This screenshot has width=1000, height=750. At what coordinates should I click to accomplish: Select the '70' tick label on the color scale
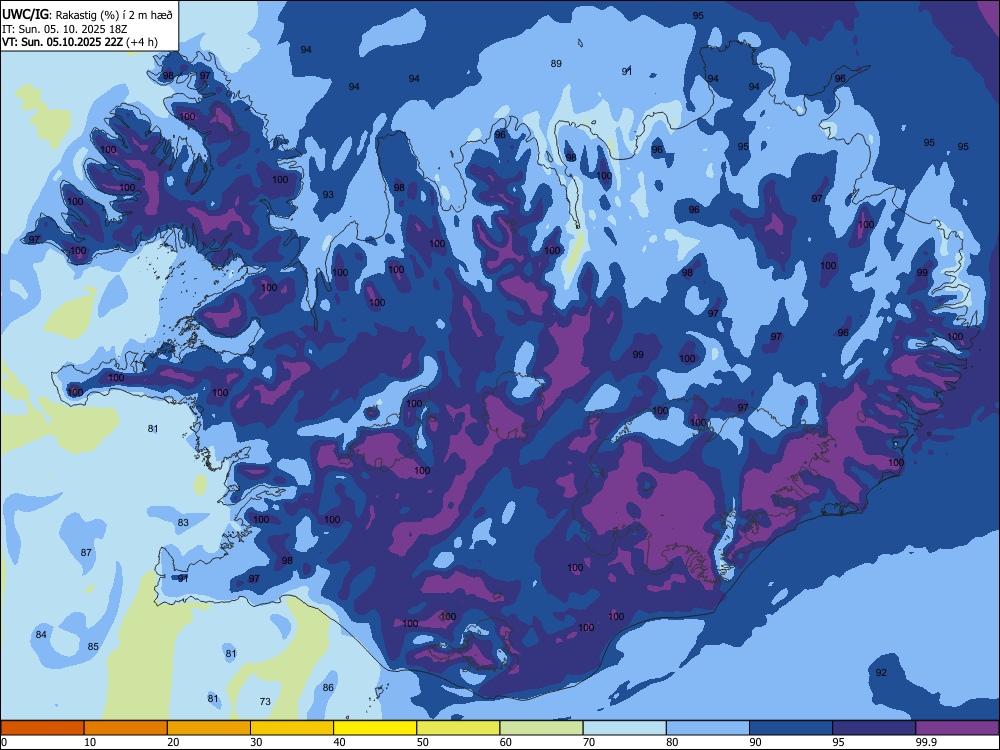(589, 742)
